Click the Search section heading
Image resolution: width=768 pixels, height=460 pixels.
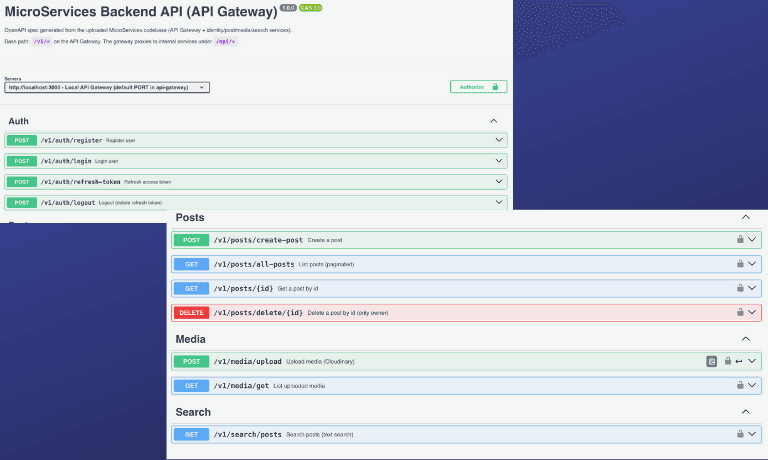193,412
